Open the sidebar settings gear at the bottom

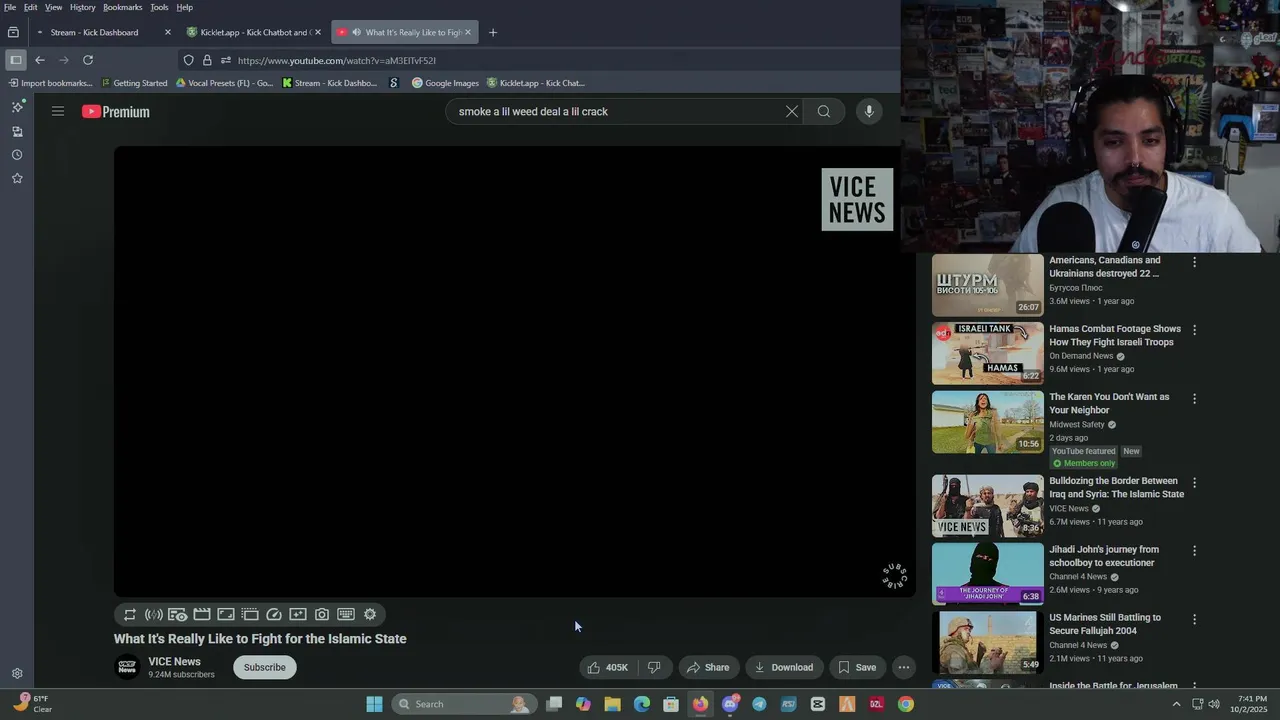point(17,674)
